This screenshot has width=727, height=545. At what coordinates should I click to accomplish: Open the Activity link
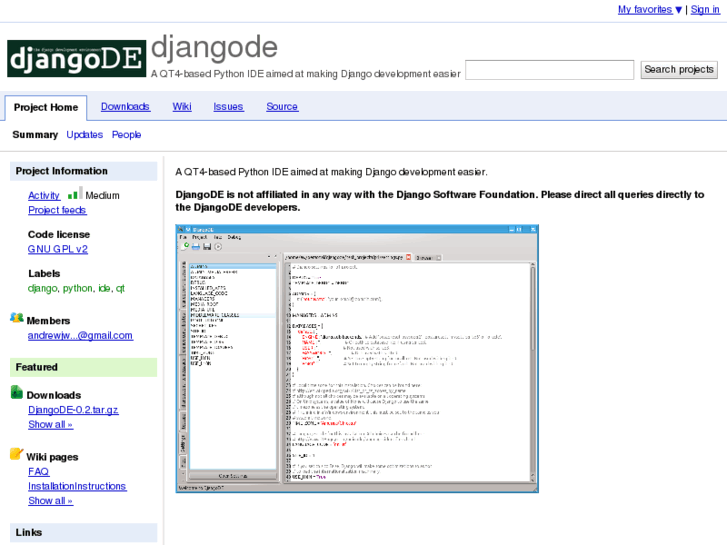[x=44, y=196]
